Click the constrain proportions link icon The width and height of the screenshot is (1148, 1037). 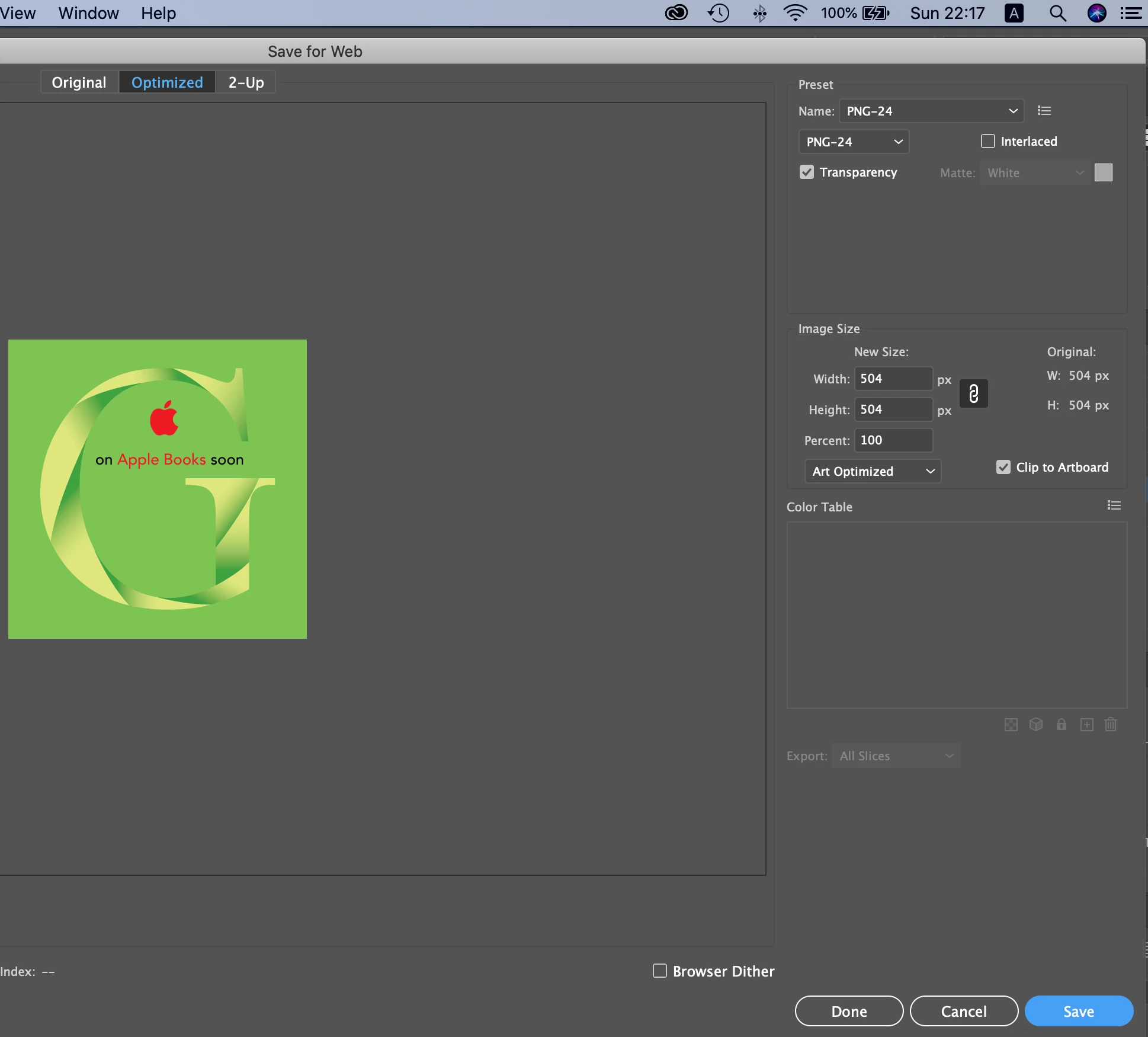coord(973,393)
